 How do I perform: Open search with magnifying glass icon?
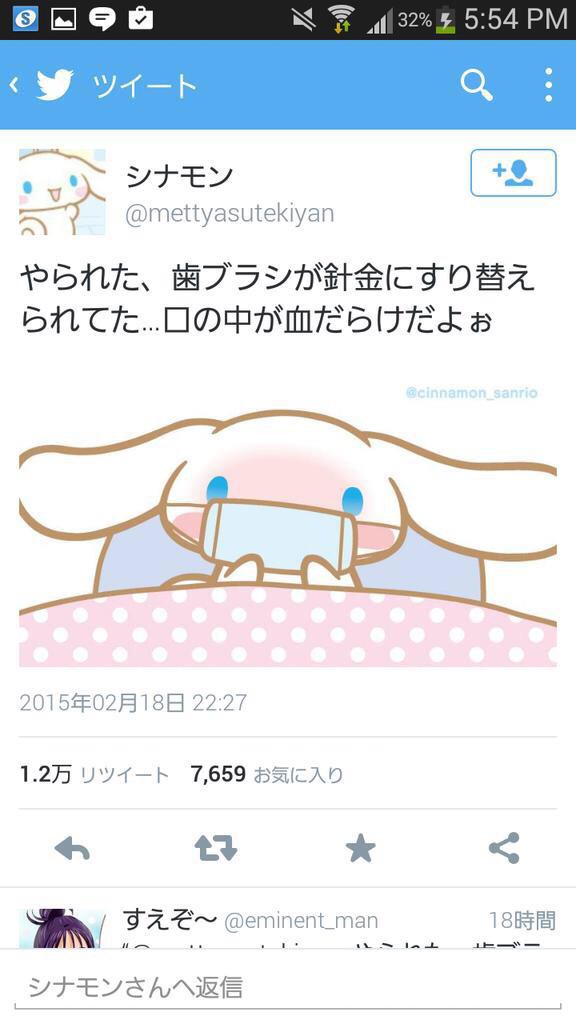(477, 85)
